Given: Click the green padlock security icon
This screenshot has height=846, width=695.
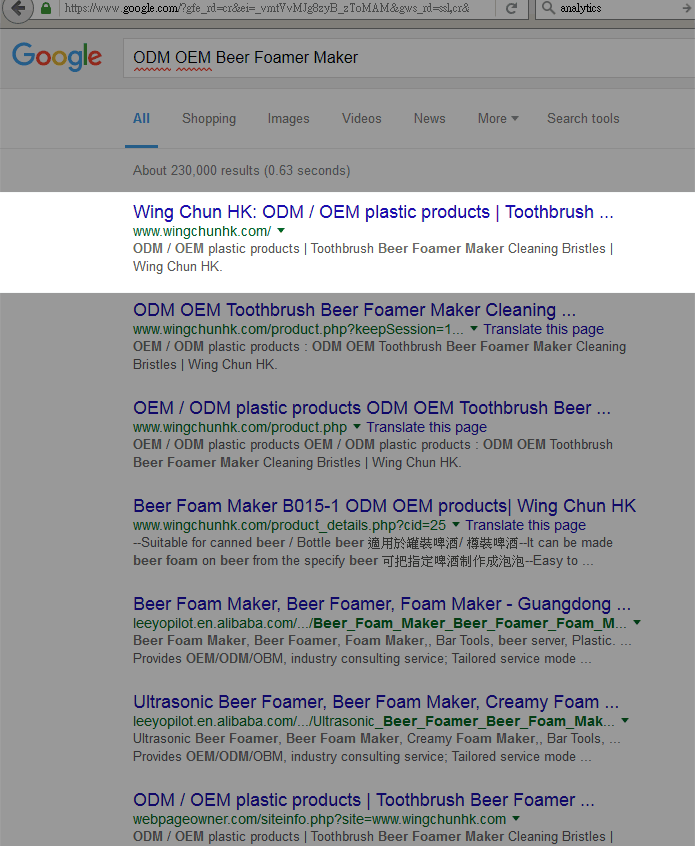Looking at the screenshot, I should tap(46, 8).
